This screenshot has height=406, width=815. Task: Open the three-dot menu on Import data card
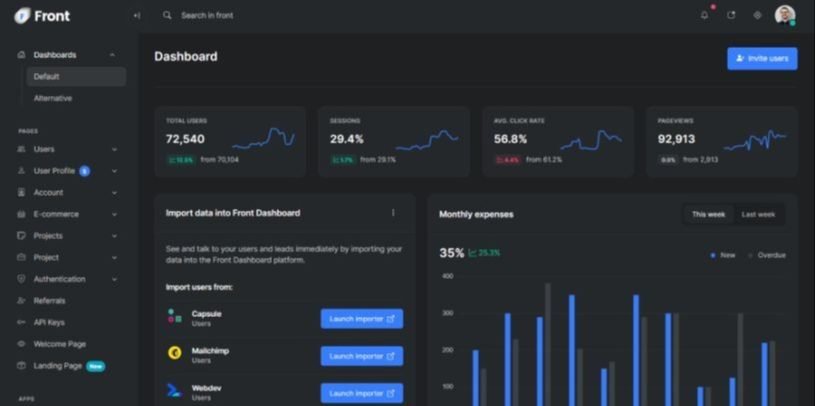coord(393,213)
